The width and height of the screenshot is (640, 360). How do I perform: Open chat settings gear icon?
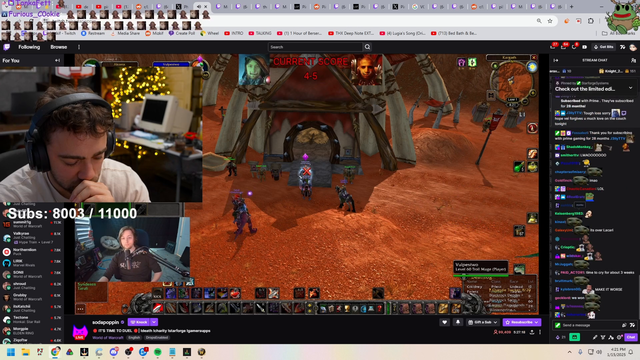click(619, 337)
